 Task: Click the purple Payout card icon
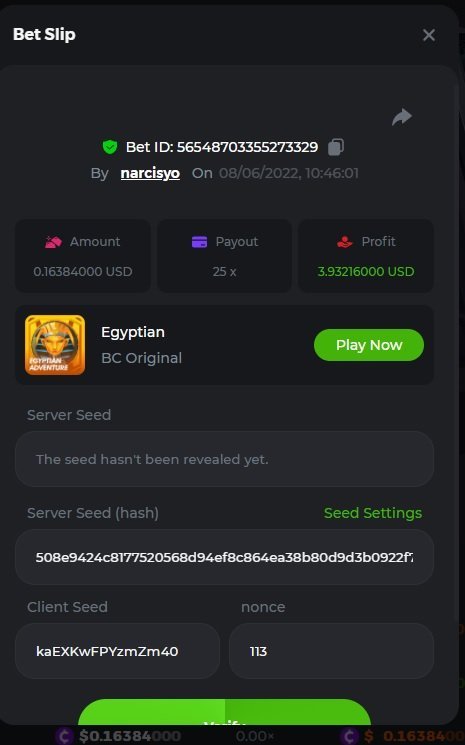(x=199, y=242)
